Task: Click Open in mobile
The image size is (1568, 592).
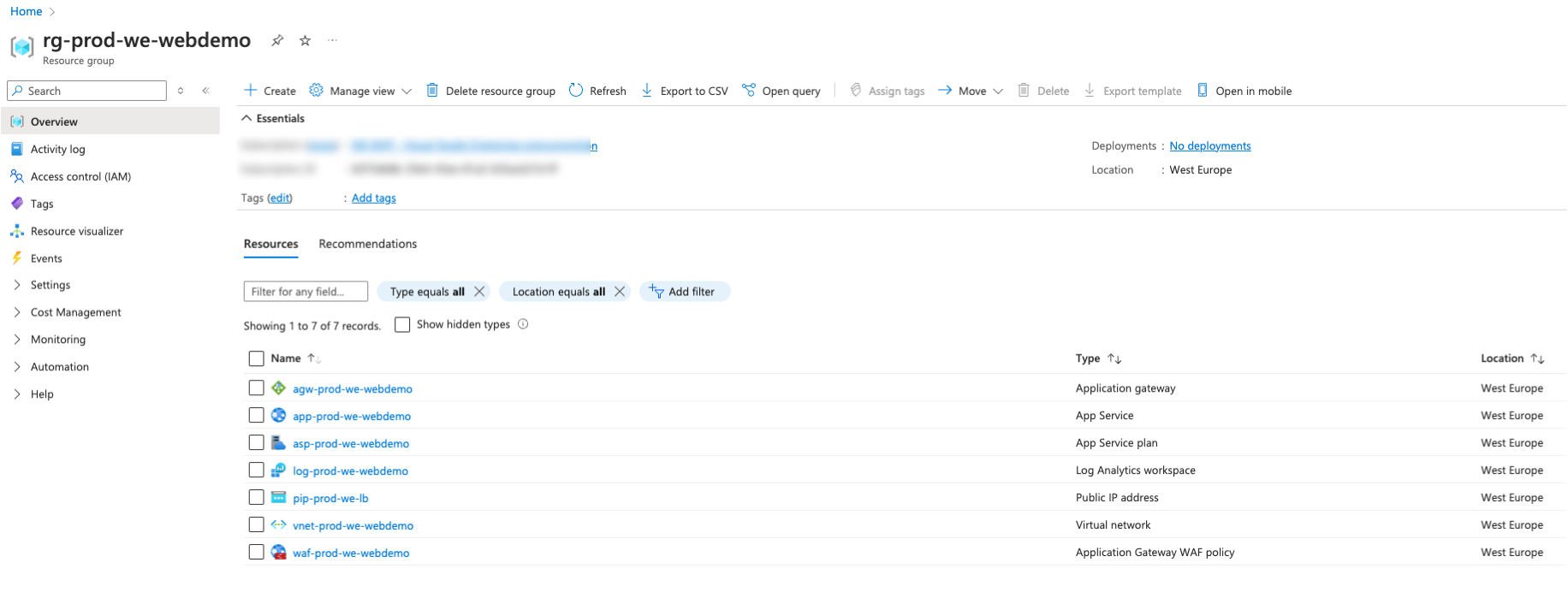Action: coord(1244,91)
